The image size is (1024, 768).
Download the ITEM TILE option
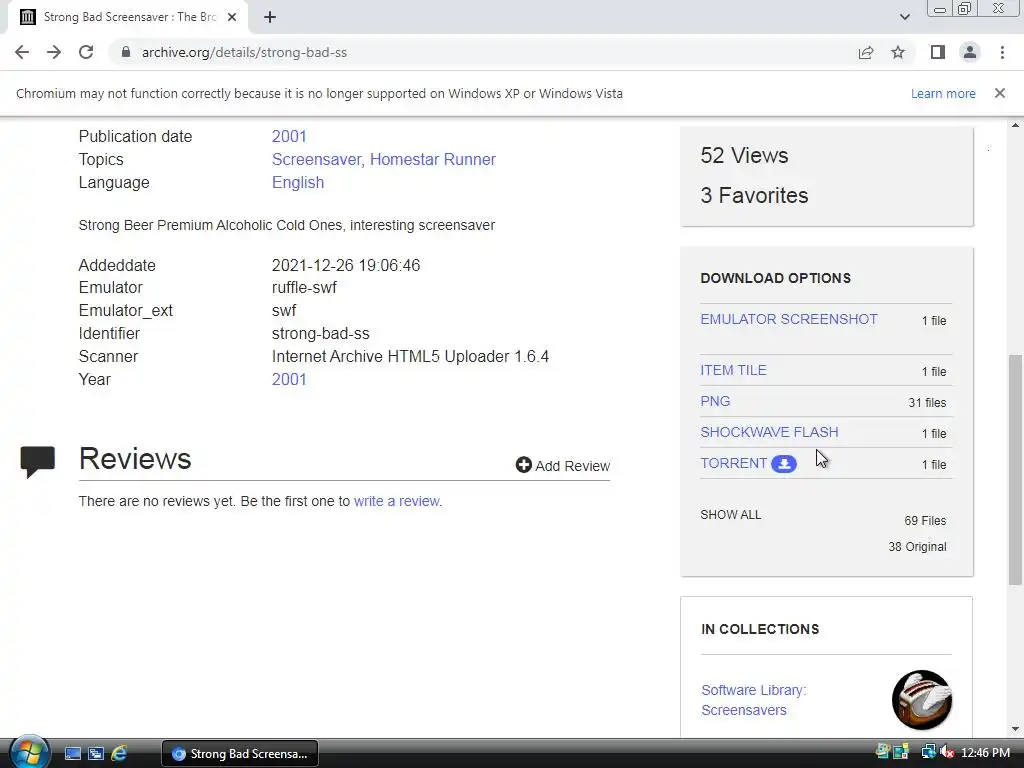click(x=733, y=370)
